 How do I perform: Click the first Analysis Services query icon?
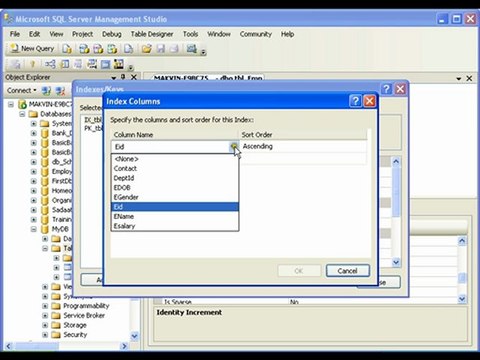tap(84, 49)
